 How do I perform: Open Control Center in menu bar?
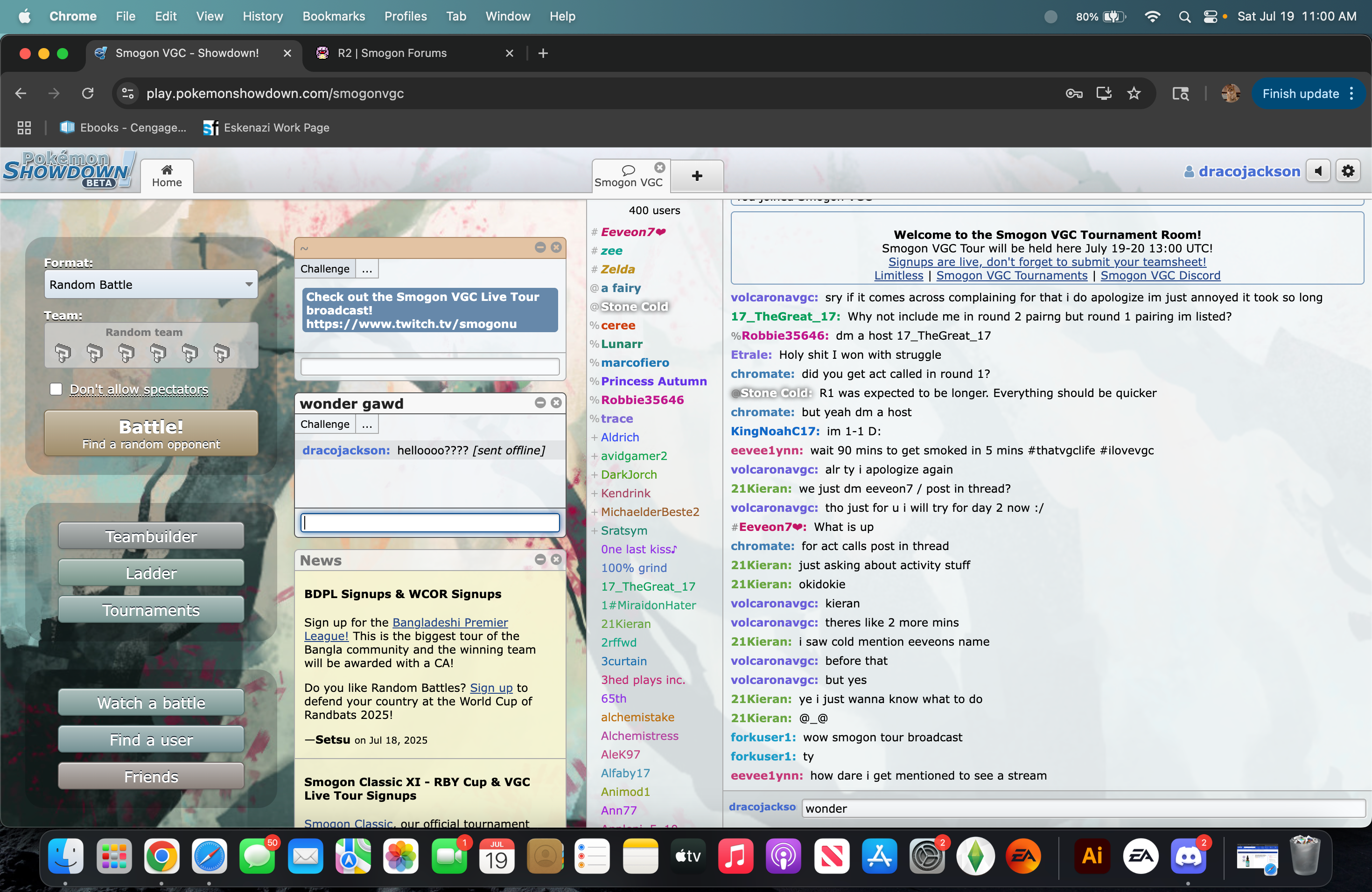(1211, 17)
